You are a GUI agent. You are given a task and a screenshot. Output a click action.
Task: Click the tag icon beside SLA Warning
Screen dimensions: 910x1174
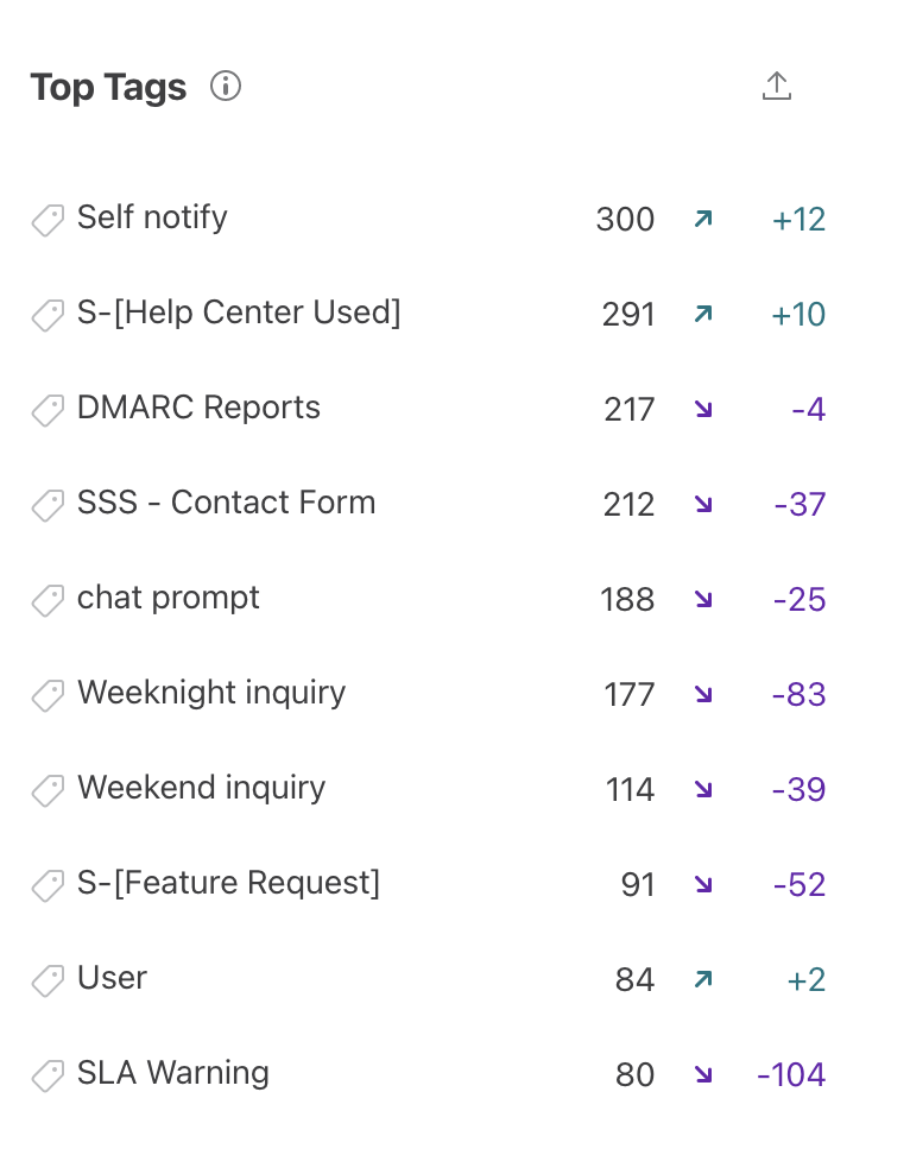pos(48,1075)
